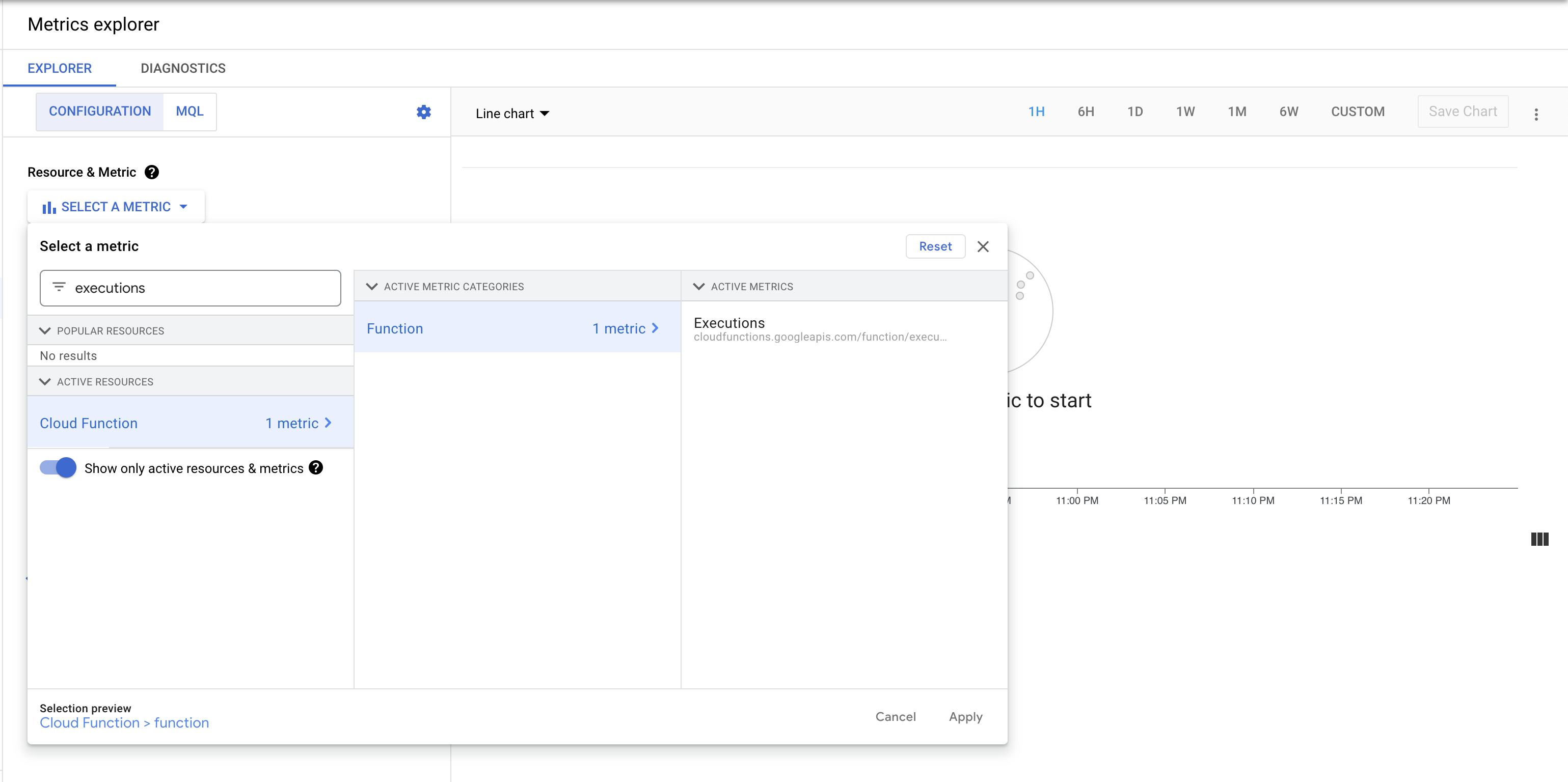The height and width of the screenshot is (782, 1568).
Task: Click the Save Chart button
Action: [x=1463, y=111]
